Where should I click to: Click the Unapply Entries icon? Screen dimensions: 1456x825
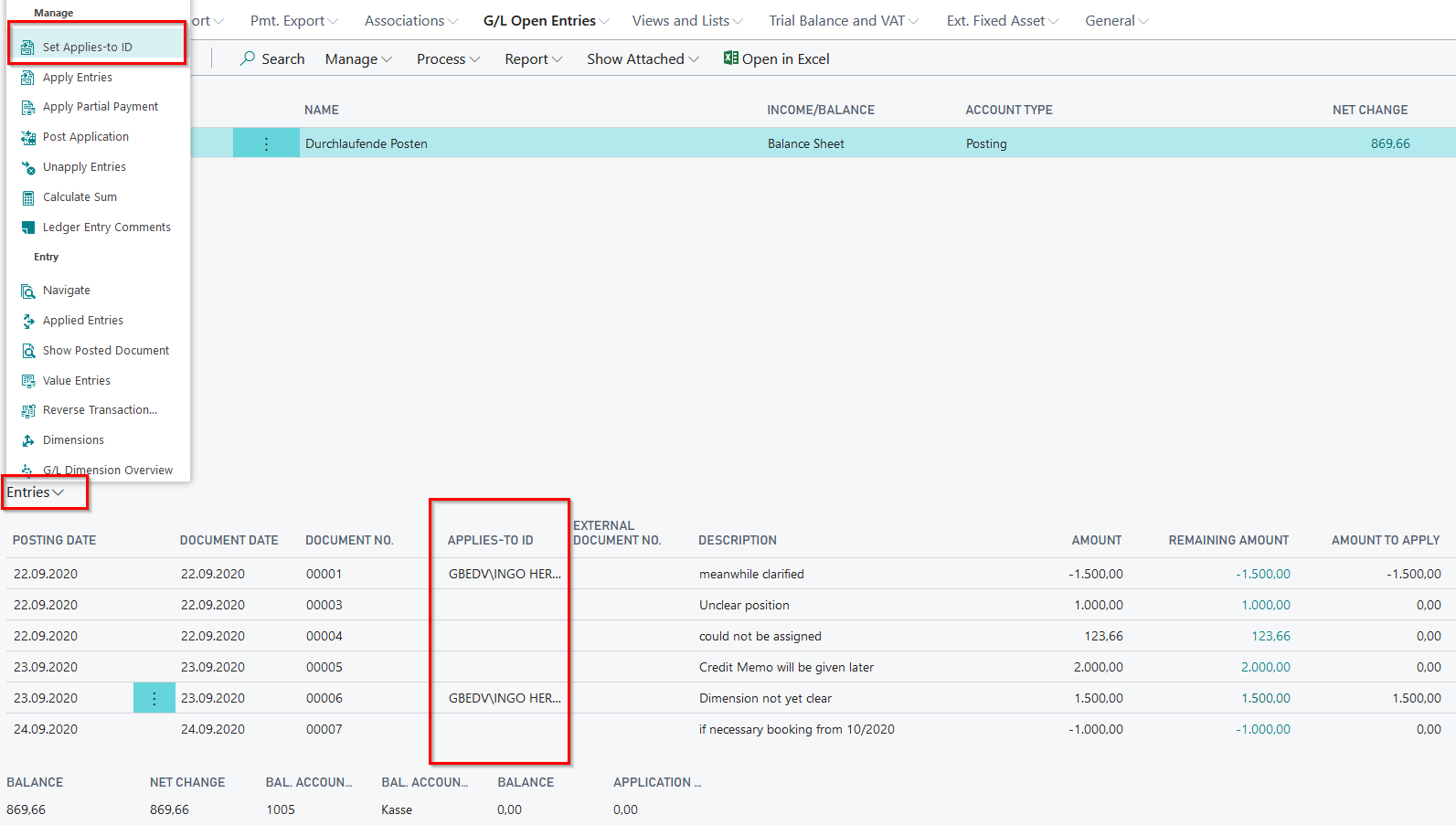28,167
